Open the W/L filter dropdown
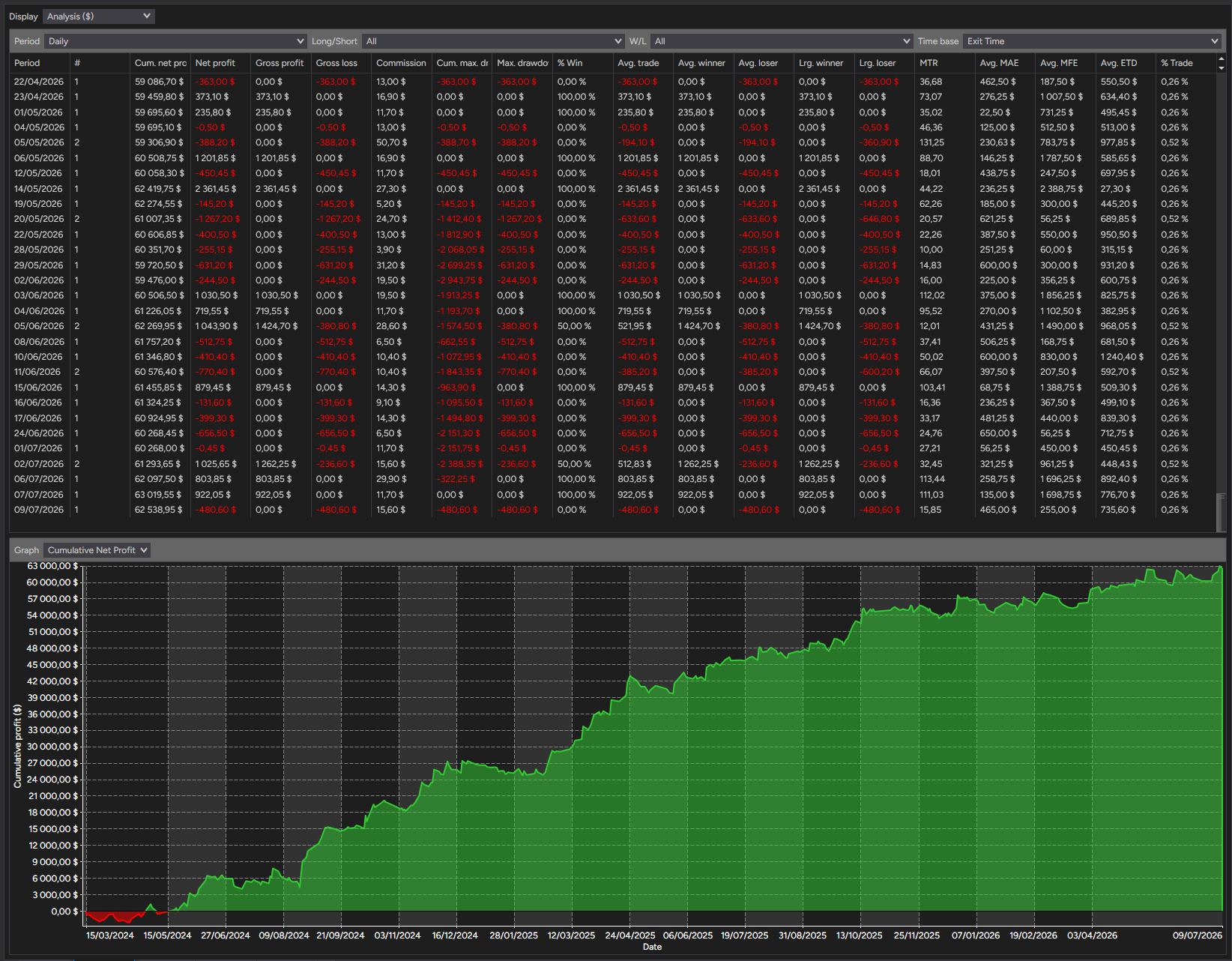The width and height of the screenshot is (1232, 961). 781,41
